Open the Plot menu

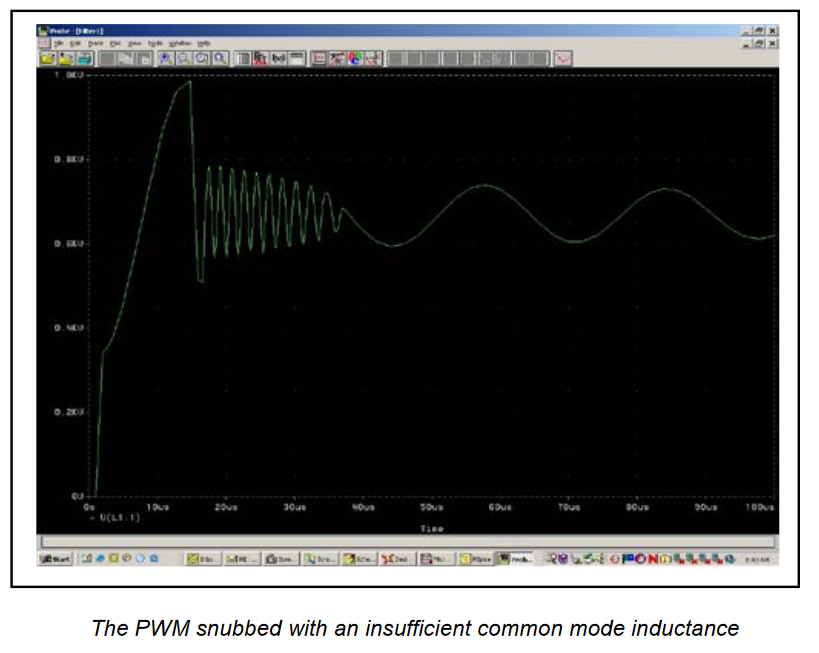115,43
